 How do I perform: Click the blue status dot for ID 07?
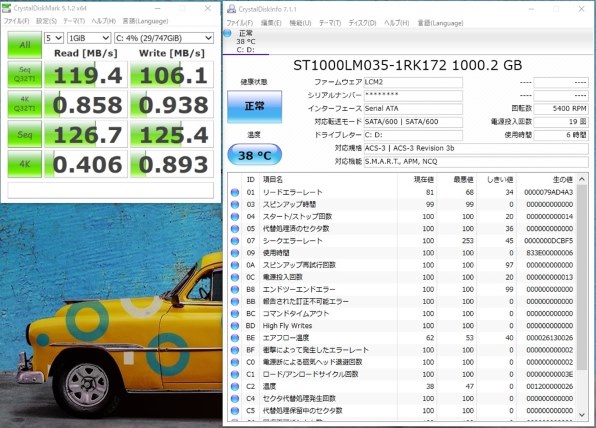pyautogui.click(x=235, y=241)
